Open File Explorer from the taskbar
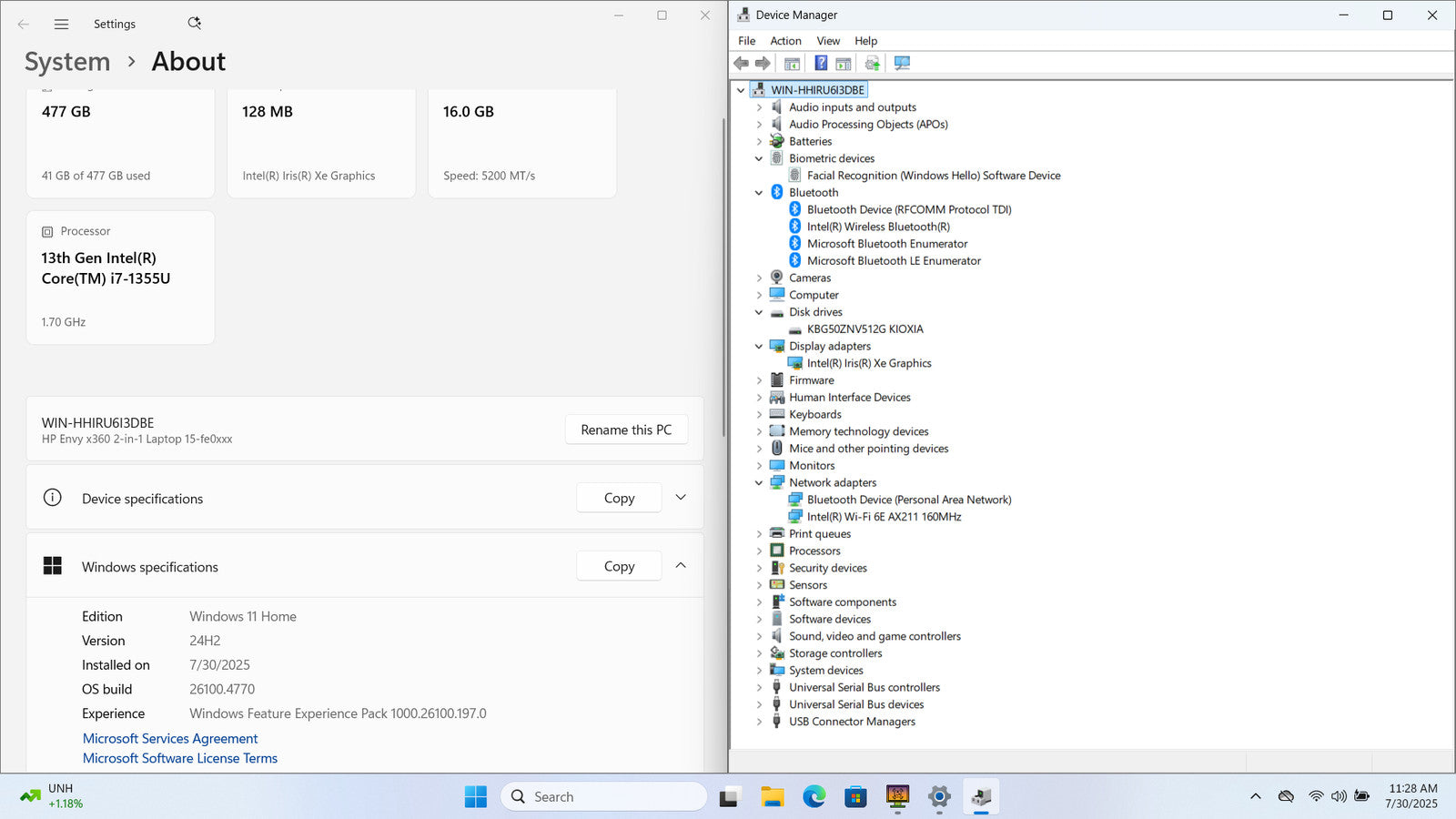The width and height of the screenshot is (1456, 819). 772,797
